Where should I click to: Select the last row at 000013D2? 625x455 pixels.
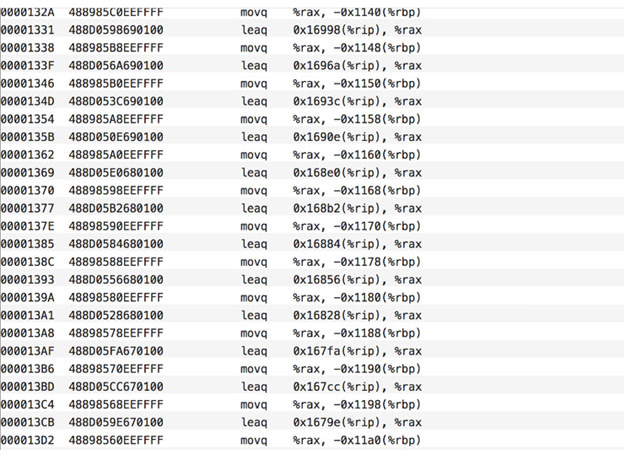tap(312, 440)
